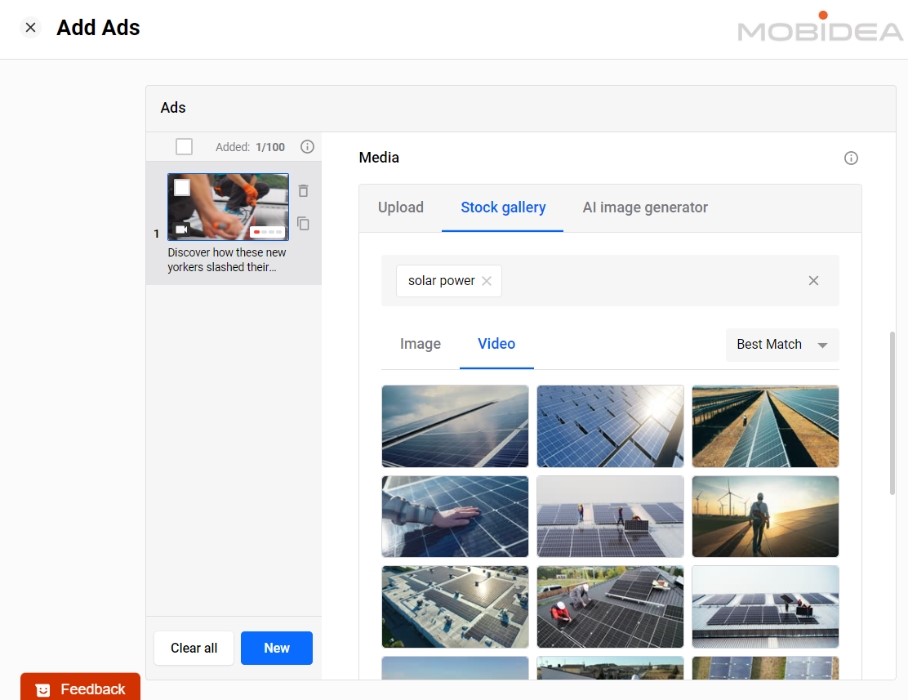Click ad 1 caption Discover how these new yorkers

pos(226,259)
